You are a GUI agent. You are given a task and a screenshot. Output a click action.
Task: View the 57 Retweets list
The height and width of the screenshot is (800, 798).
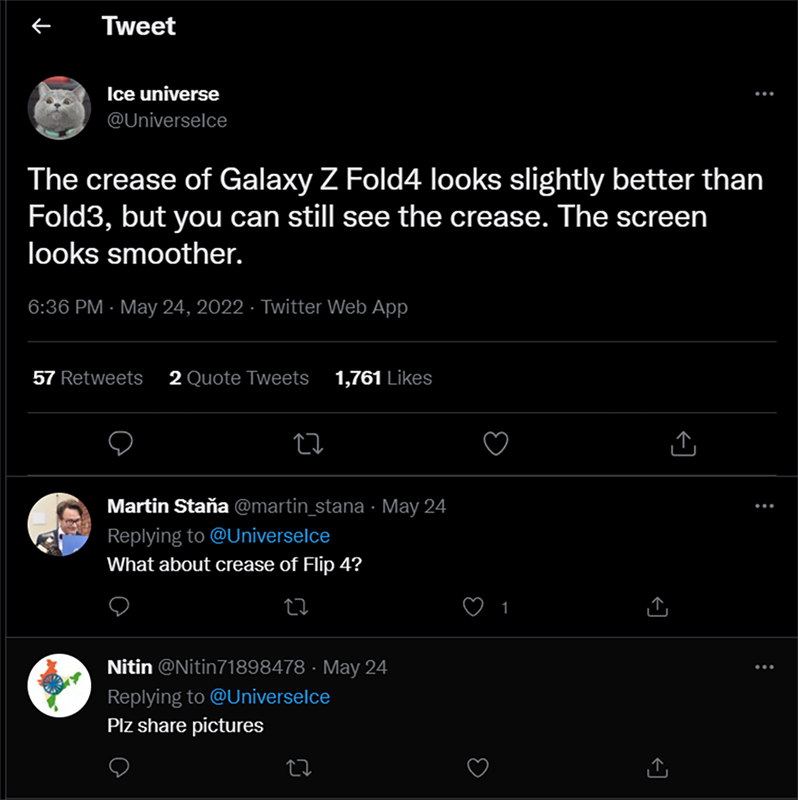click(x=86, y=378)
